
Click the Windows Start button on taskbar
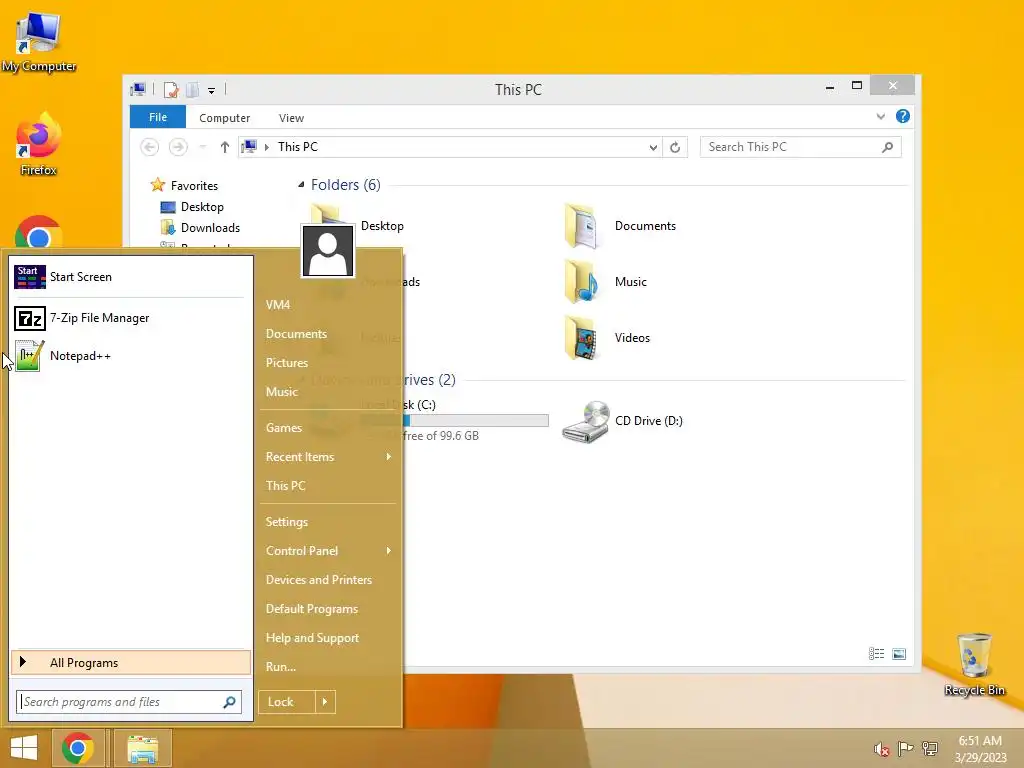point(24,748)
